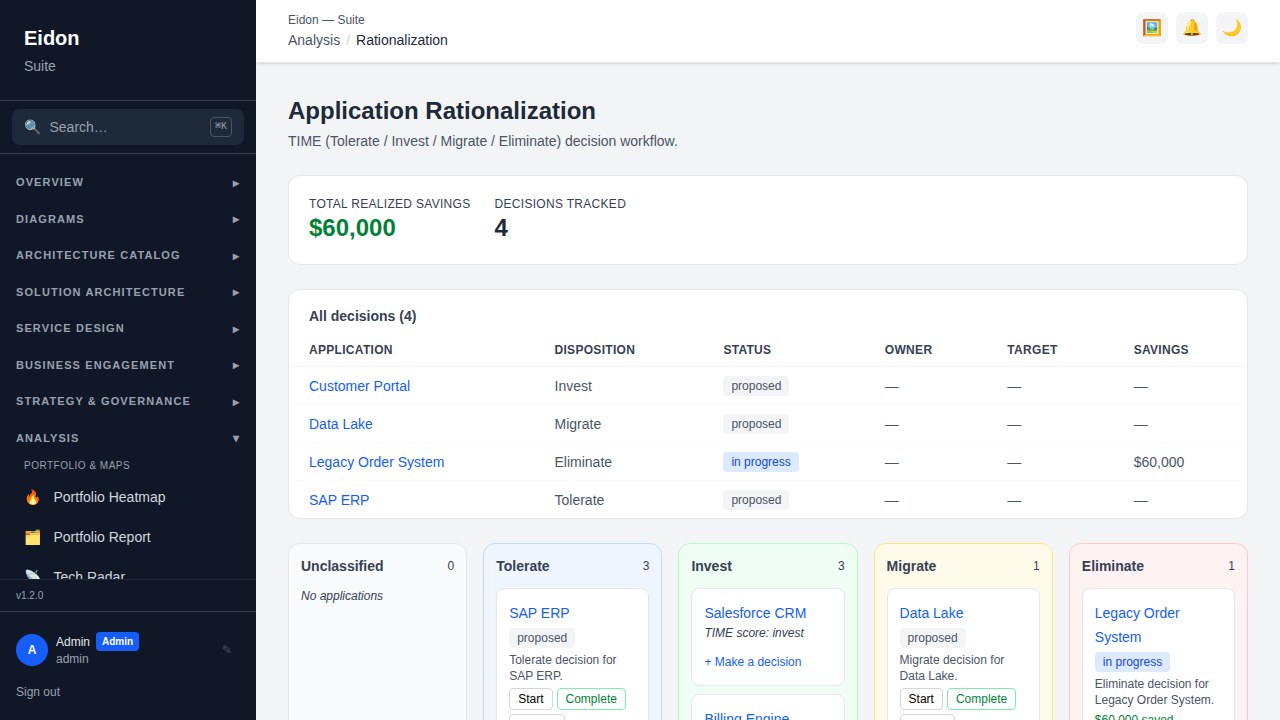
Task: Click Complete on Data Lake card
Action: coord(981,699)
